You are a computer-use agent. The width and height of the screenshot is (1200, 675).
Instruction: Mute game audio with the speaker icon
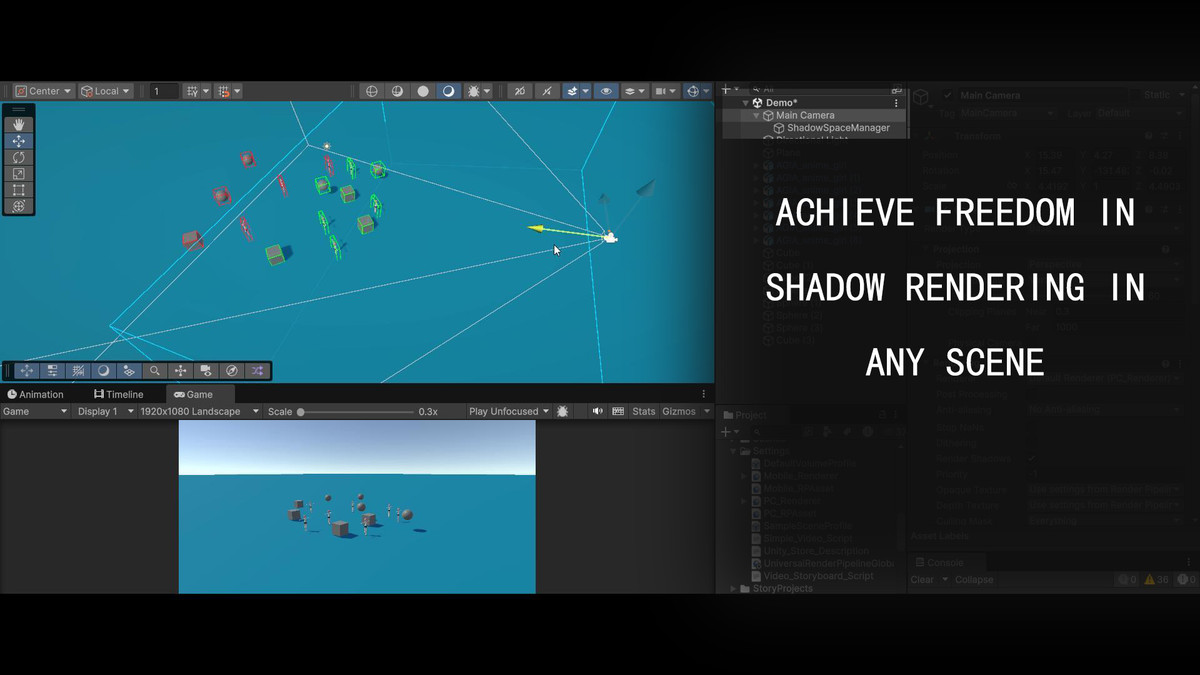597,411
